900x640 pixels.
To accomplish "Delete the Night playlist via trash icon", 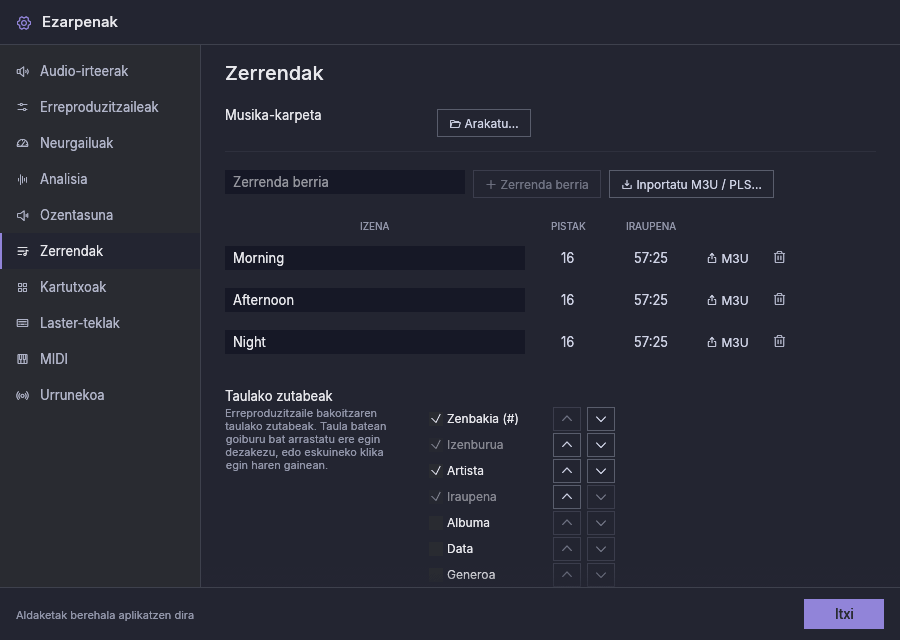I will coord(779,342).
